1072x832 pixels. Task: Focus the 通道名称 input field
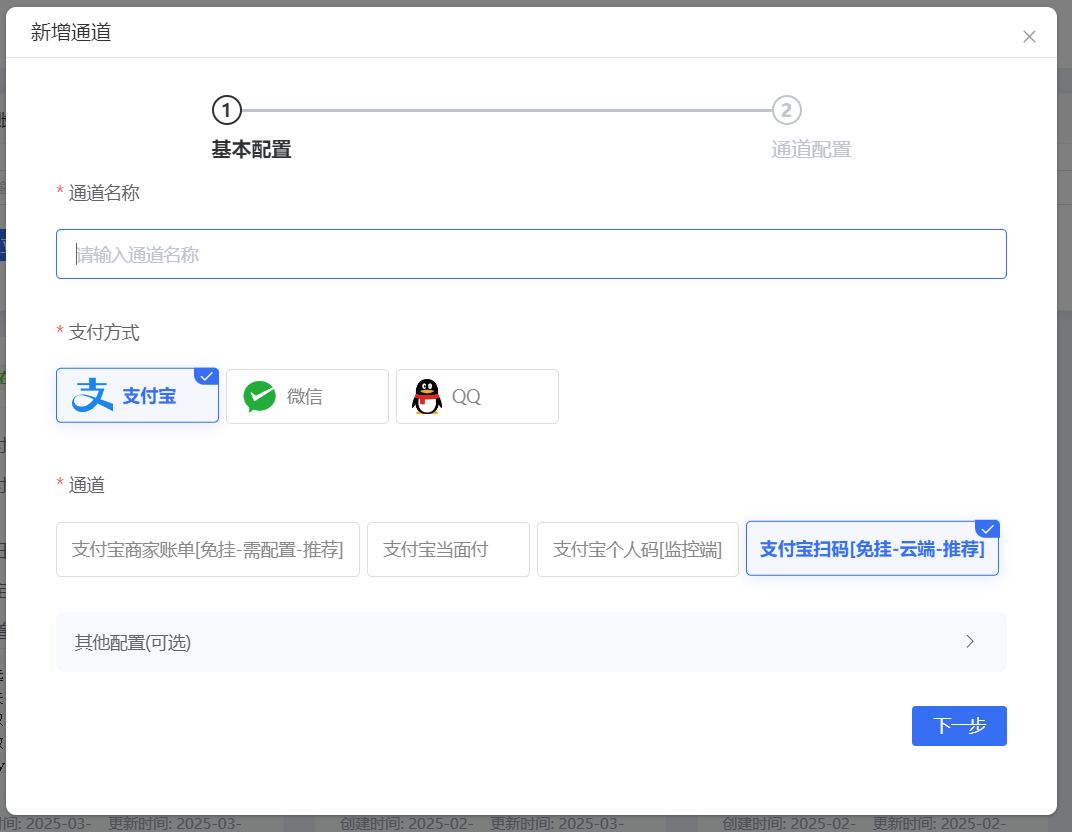point(531,255)
